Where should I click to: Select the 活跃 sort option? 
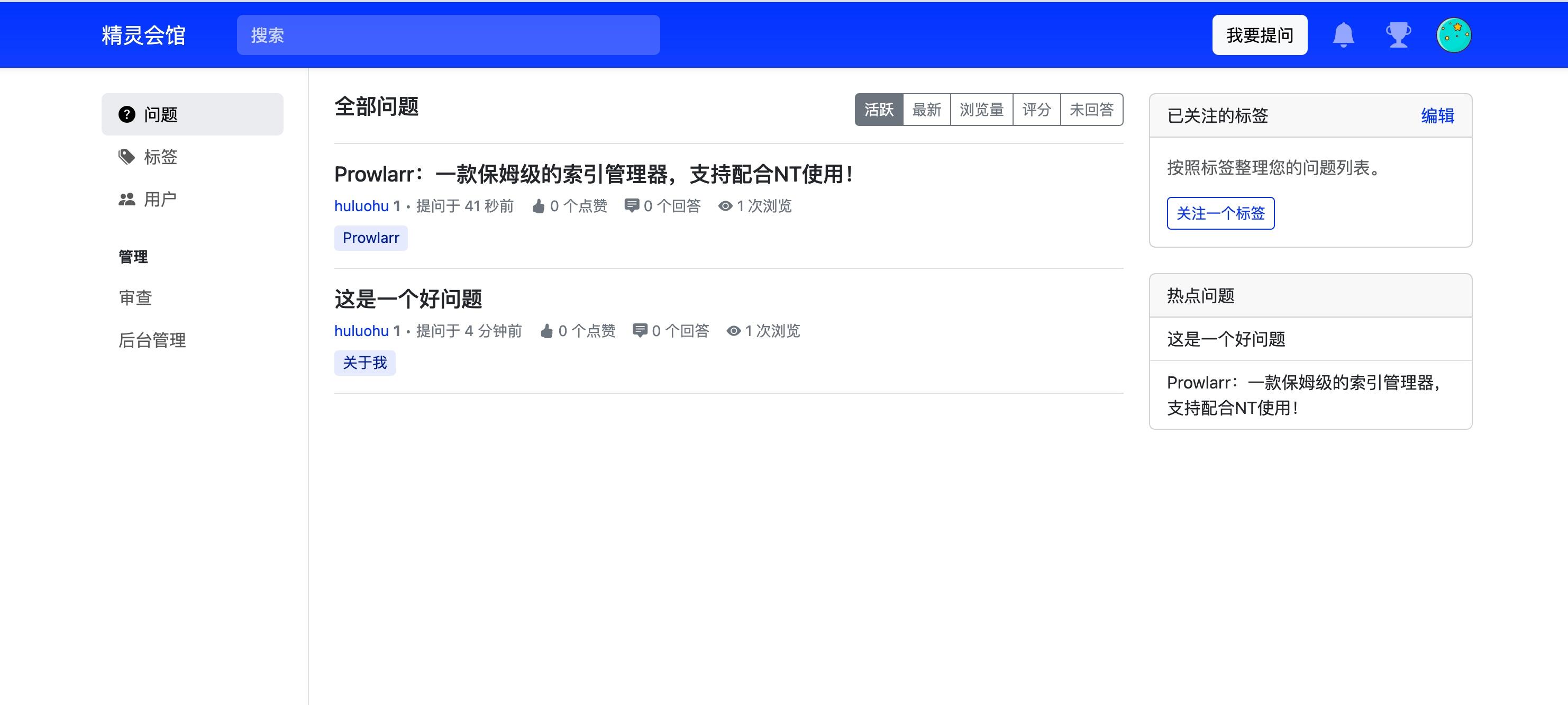(x=879, y=110)
